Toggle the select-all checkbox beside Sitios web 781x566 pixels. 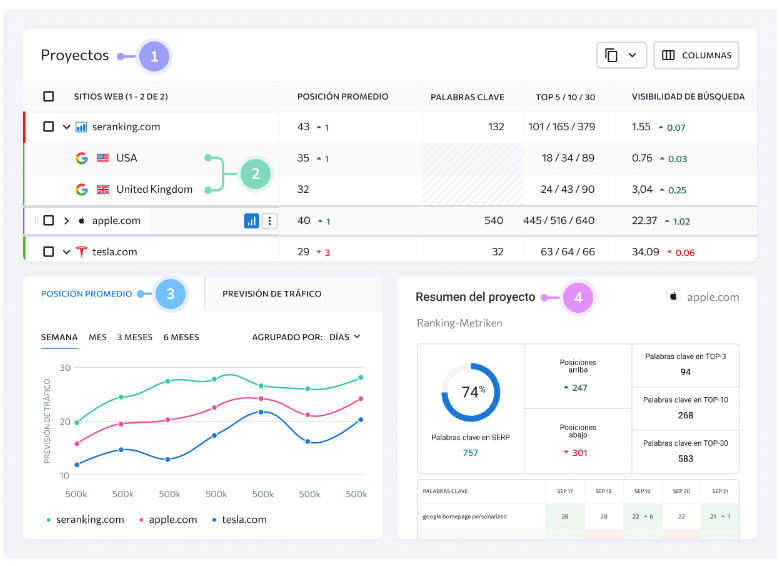pos(48,96)
